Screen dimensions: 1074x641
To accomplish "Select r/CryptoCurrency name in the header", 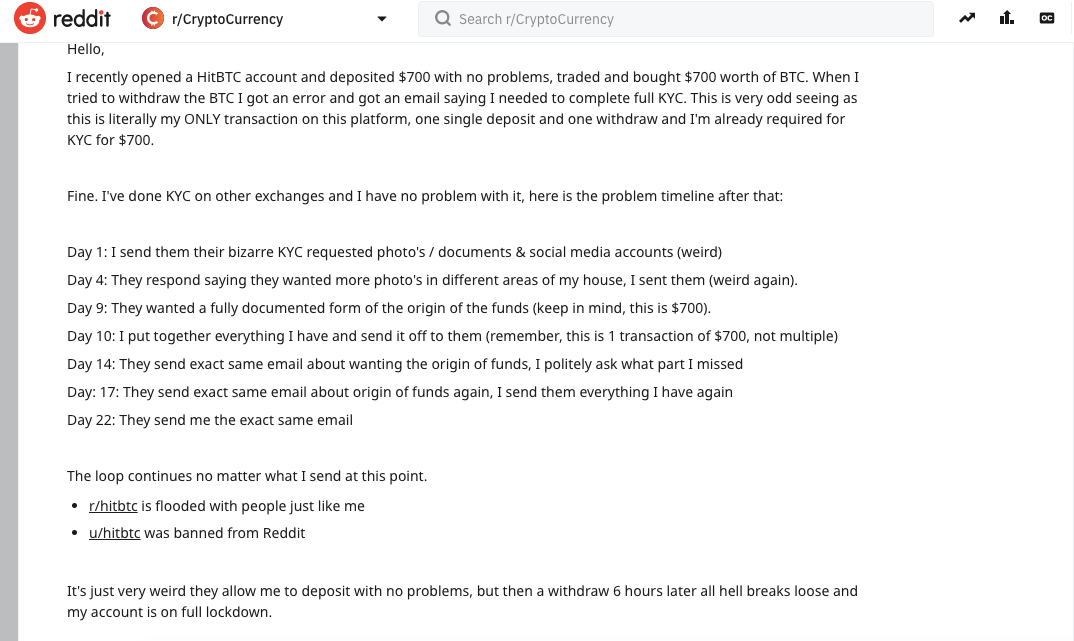I will [225, 18].
